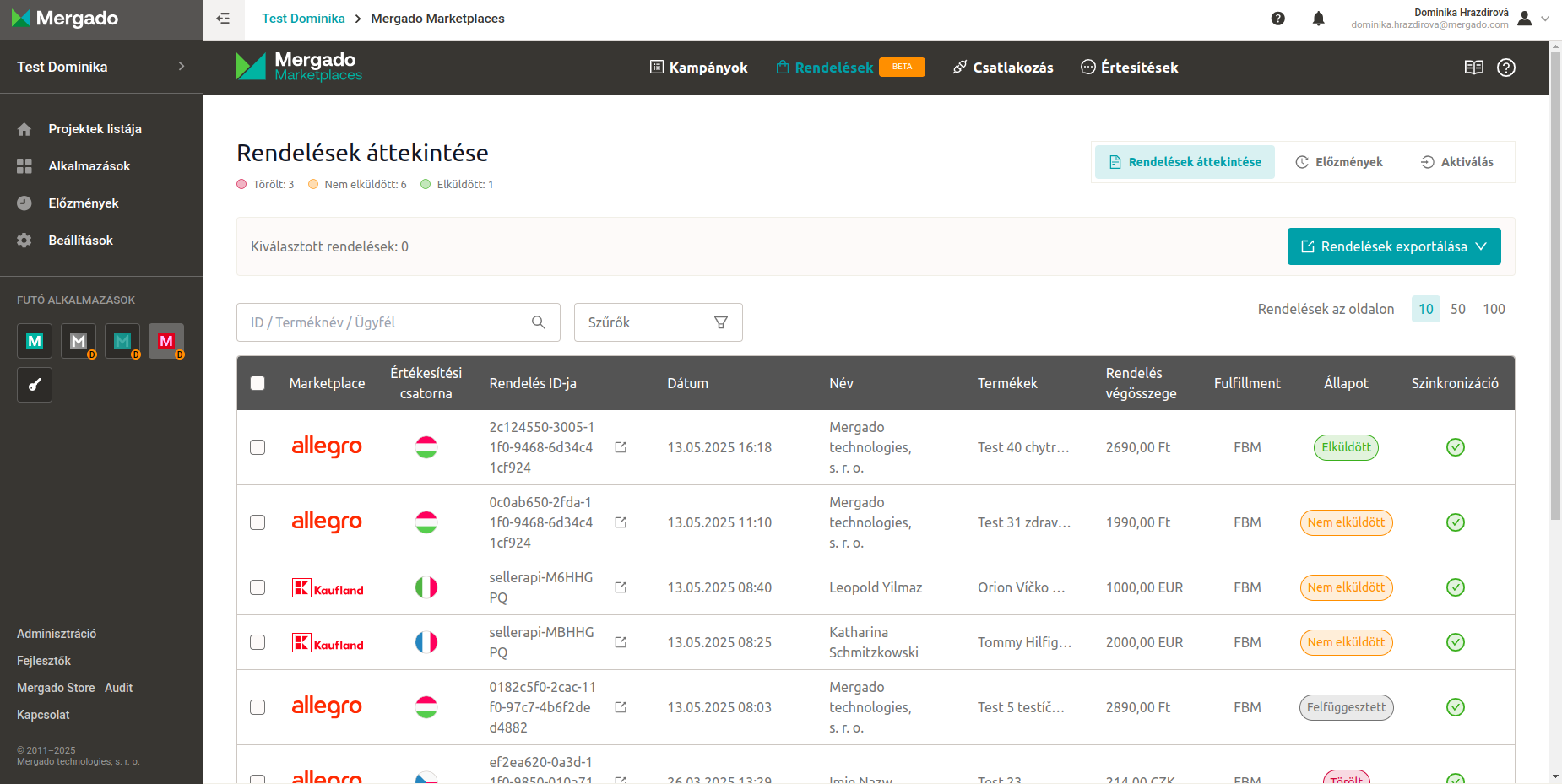Tick checkbox for order 0182c5f0

pyautogui.click(x=258, y=707)
